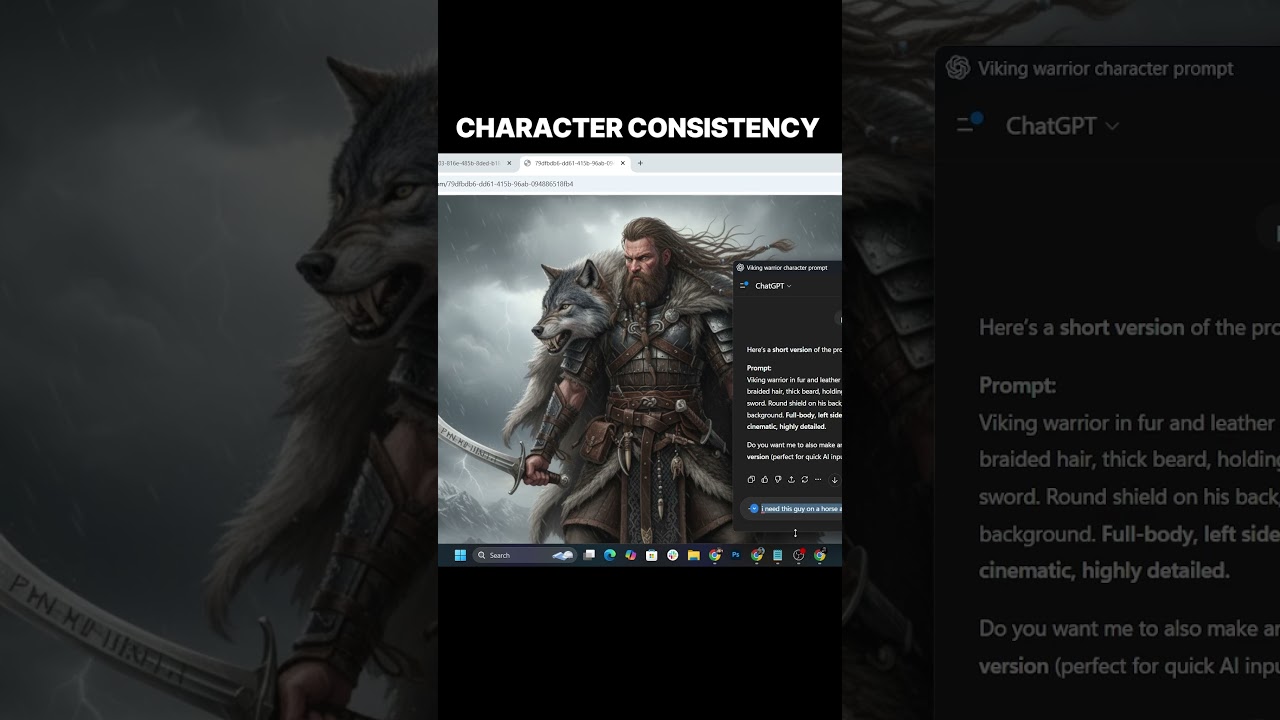Open a new browser tab
The image size is (1280, 720).
(x=640, y=163)
